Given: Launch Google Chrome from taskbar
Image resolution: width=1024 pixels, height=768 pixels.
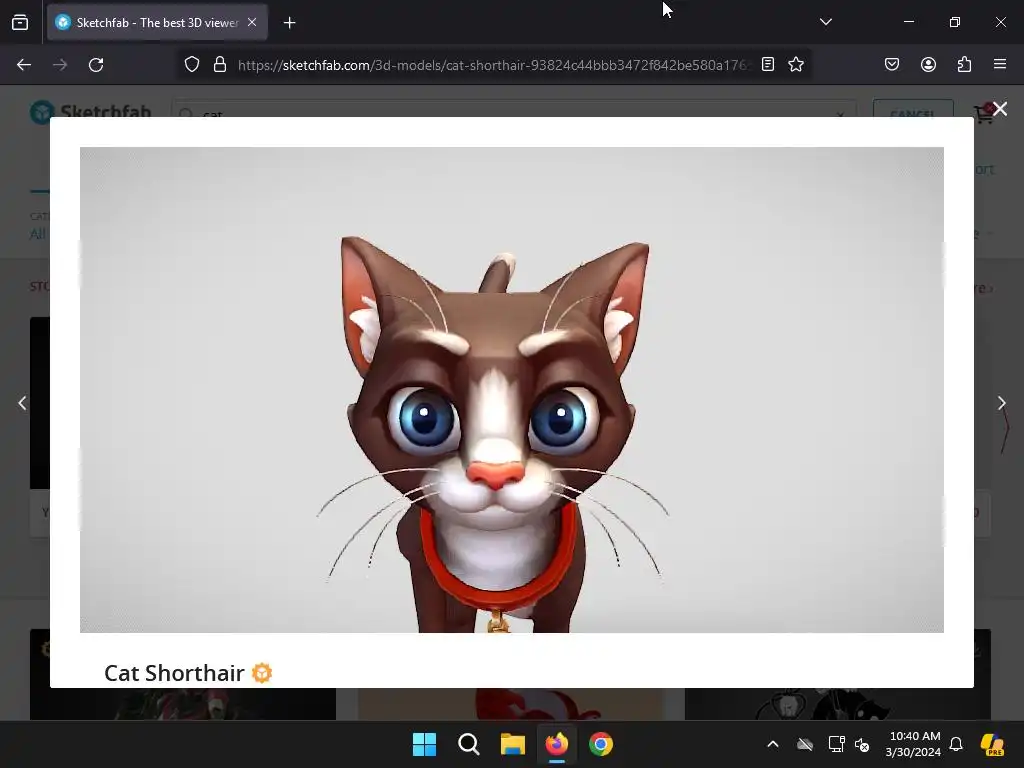Looking at the screenshot, I should [x=601, y=744].
